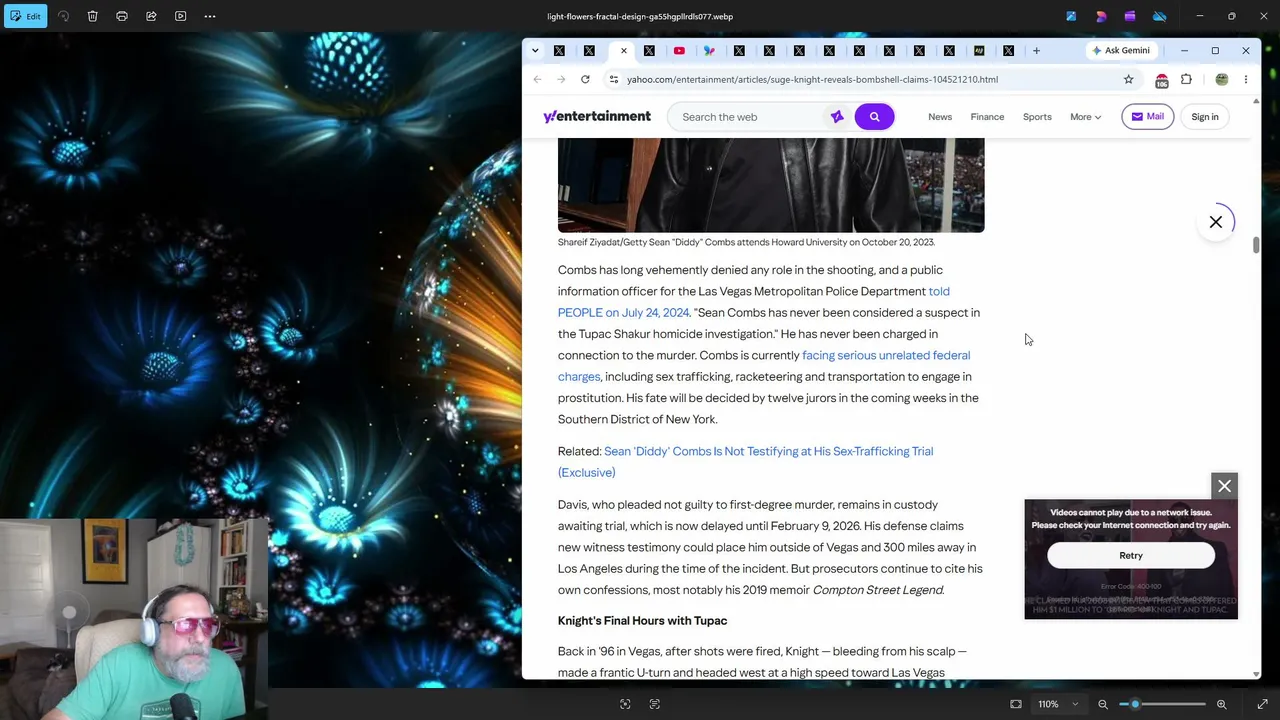Click the Photos zoom slider handle

click(x=1135, y=704)
